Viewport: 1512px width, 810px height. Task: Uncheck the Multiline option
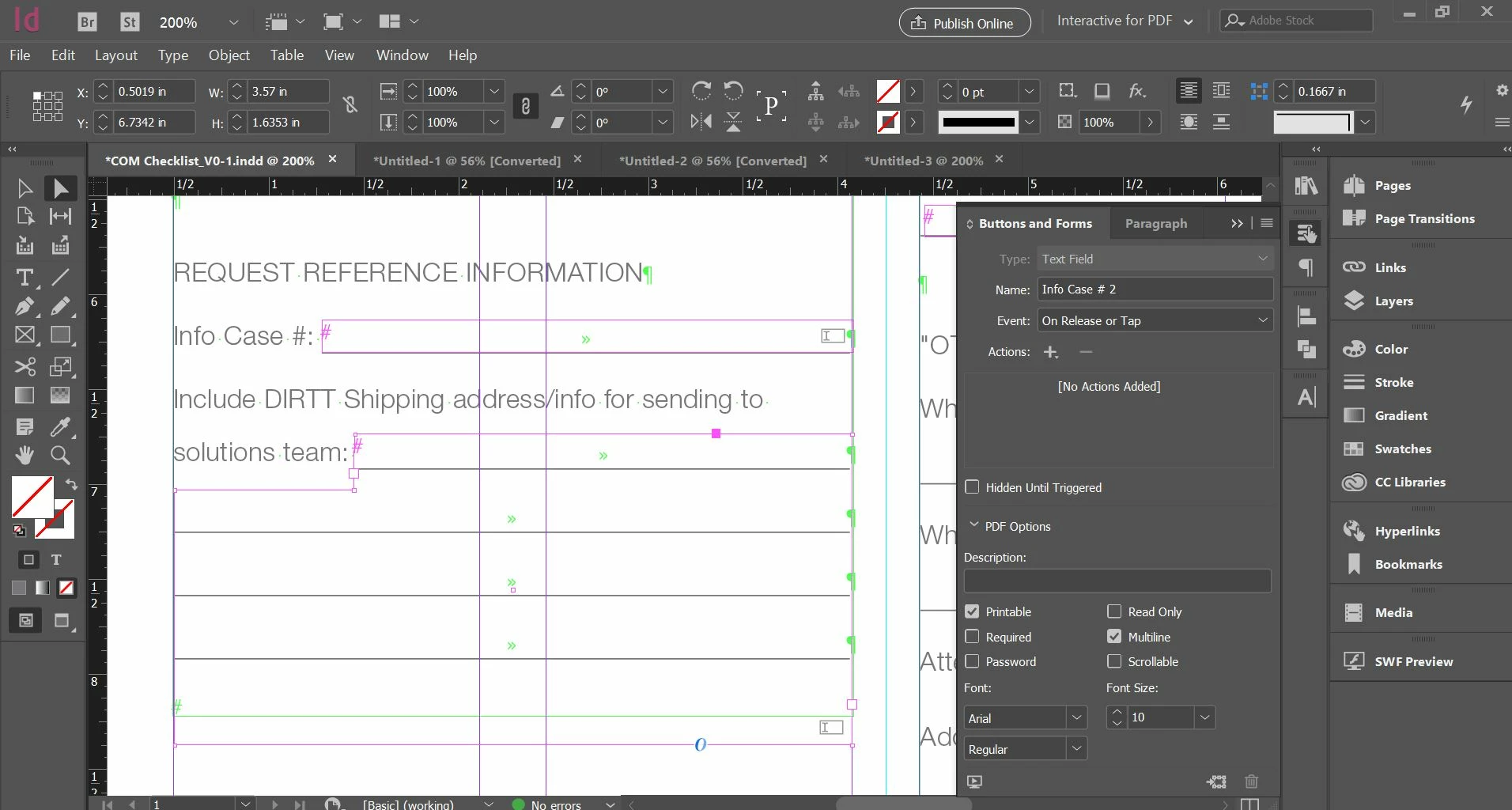(1114, 637)
